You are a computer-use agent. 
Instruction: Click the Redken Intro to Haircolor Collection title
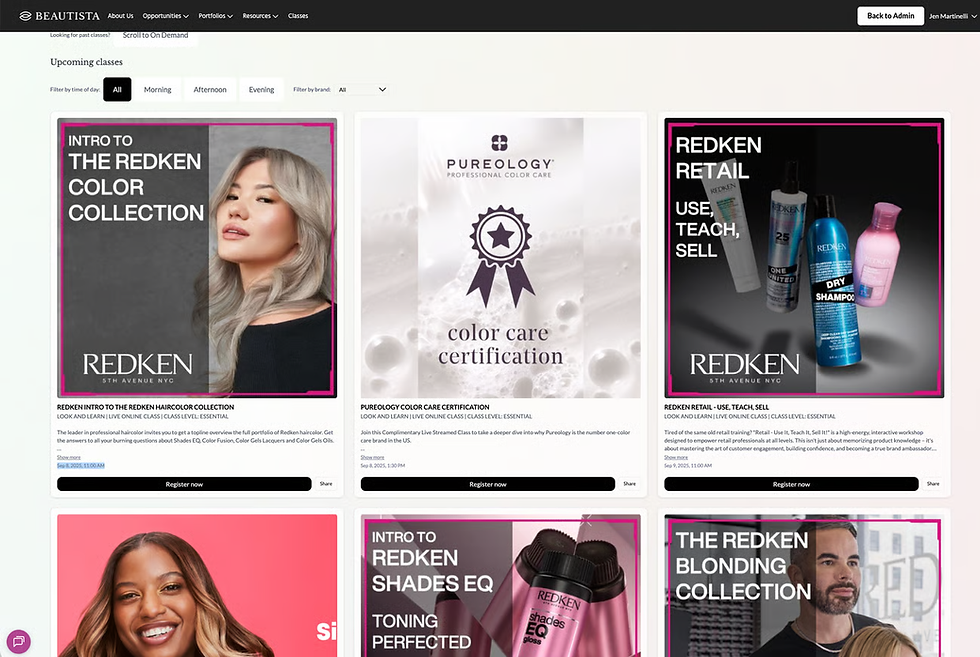(x=146, y=407)
